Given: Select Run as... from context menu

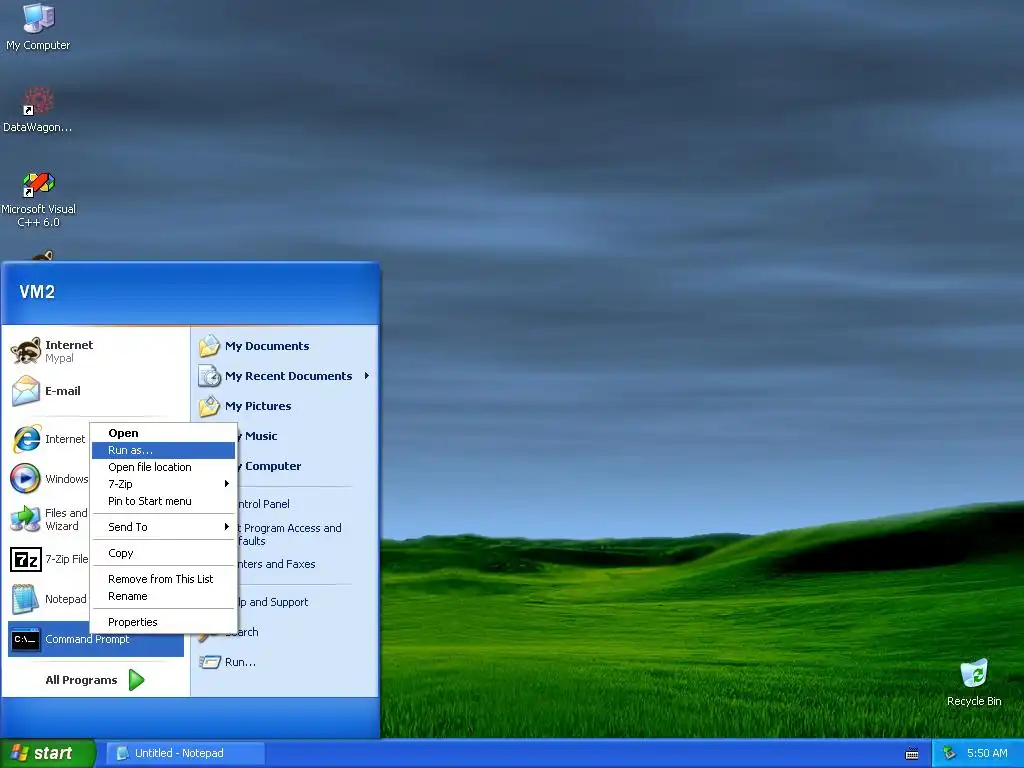Looking at the screenshot, I should (163, 450).
